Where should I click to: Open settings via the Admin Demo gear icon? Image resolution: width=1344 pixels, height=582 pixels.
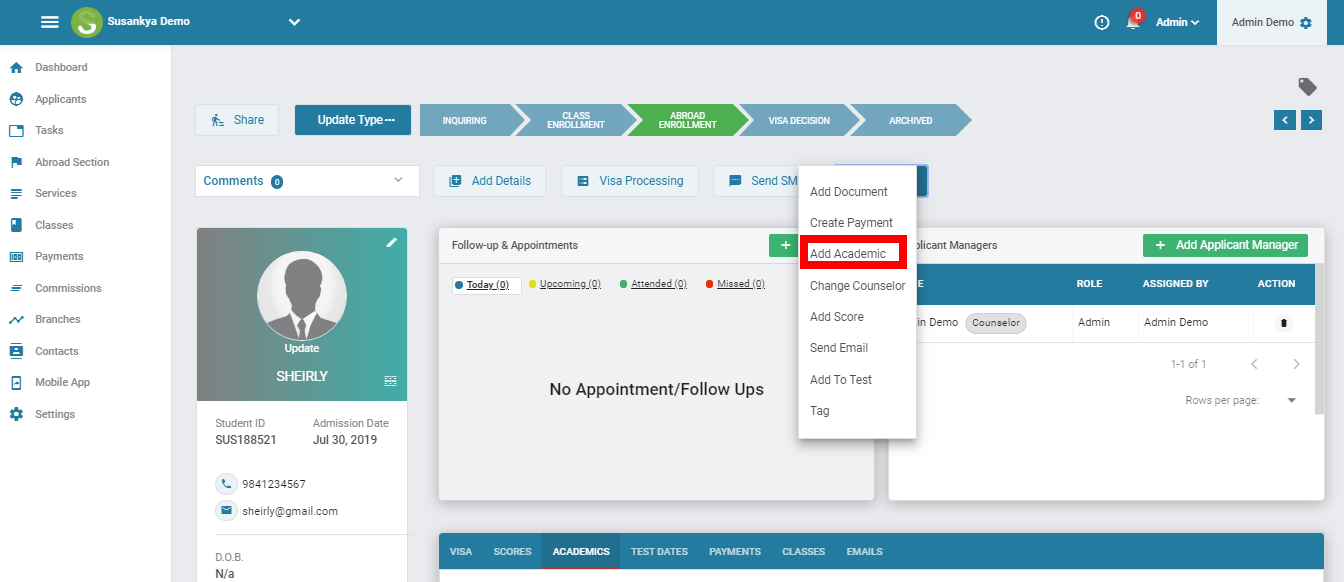[x=1304, y=21]
